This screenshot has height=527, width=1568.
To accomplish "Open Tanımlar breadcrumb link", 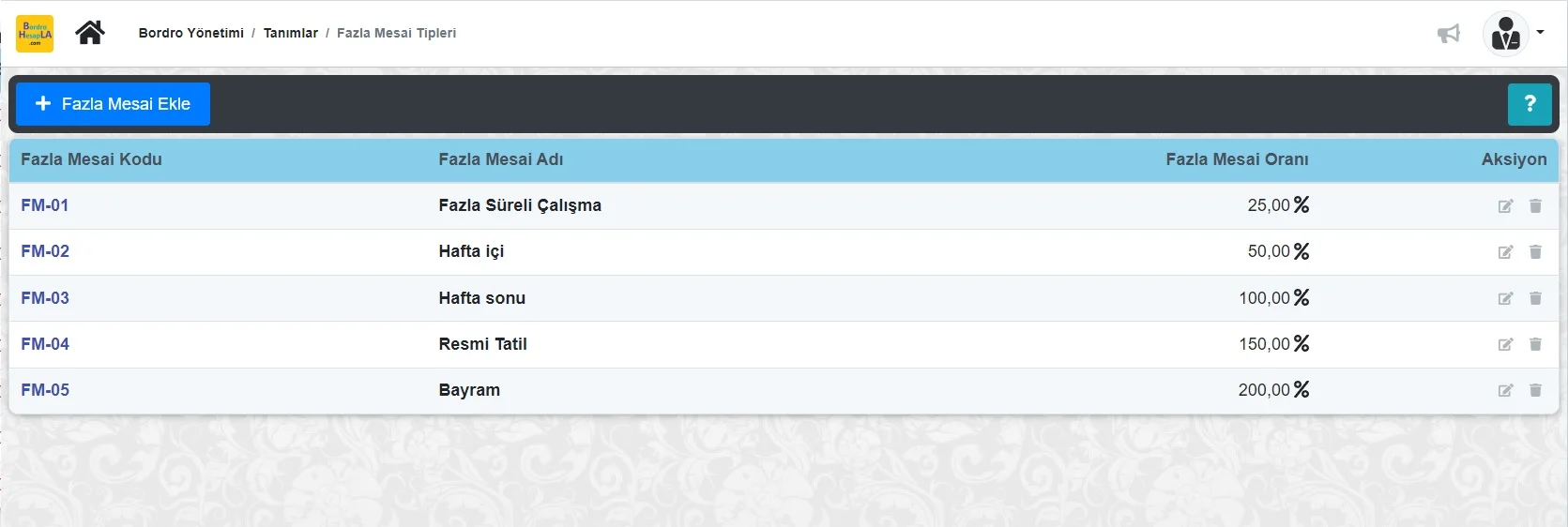I will 291,33.
